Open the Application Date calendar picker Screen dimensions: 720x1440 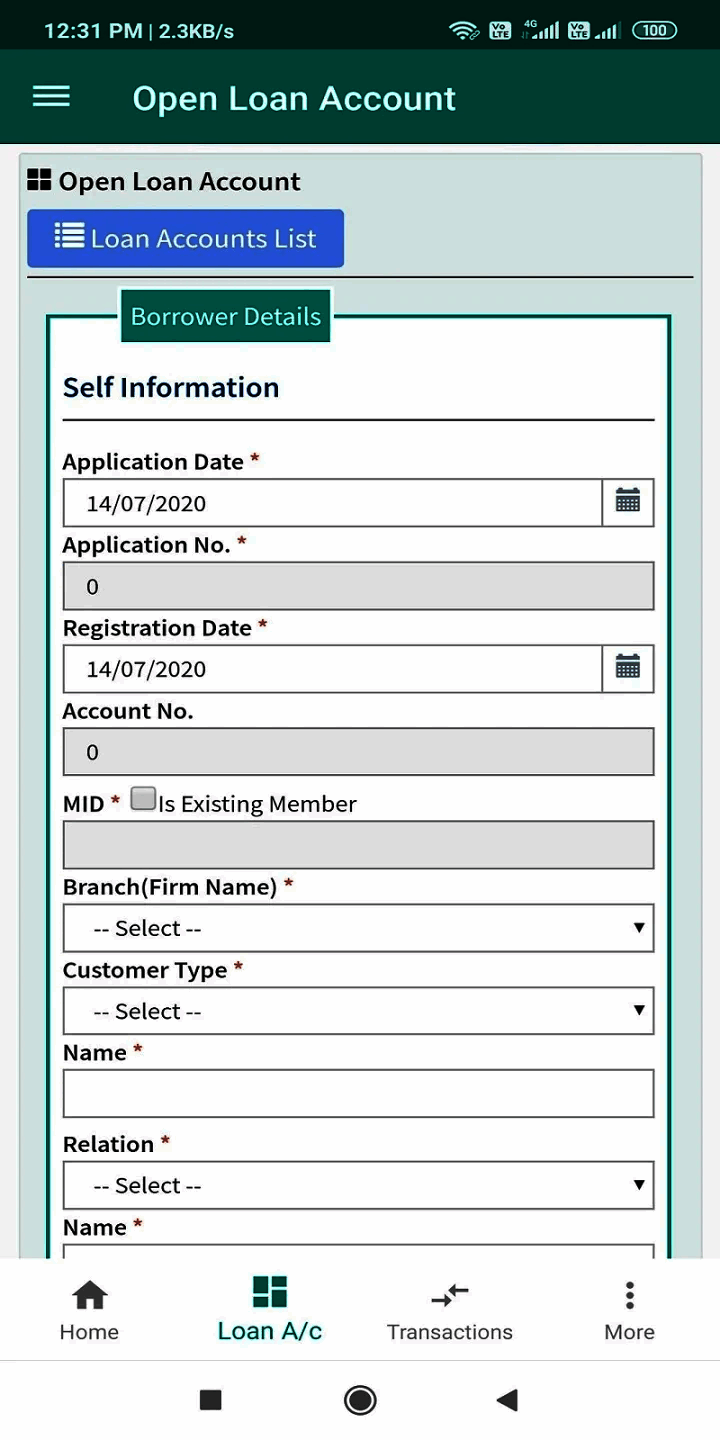pyautogui.click(x=627, y=502)
